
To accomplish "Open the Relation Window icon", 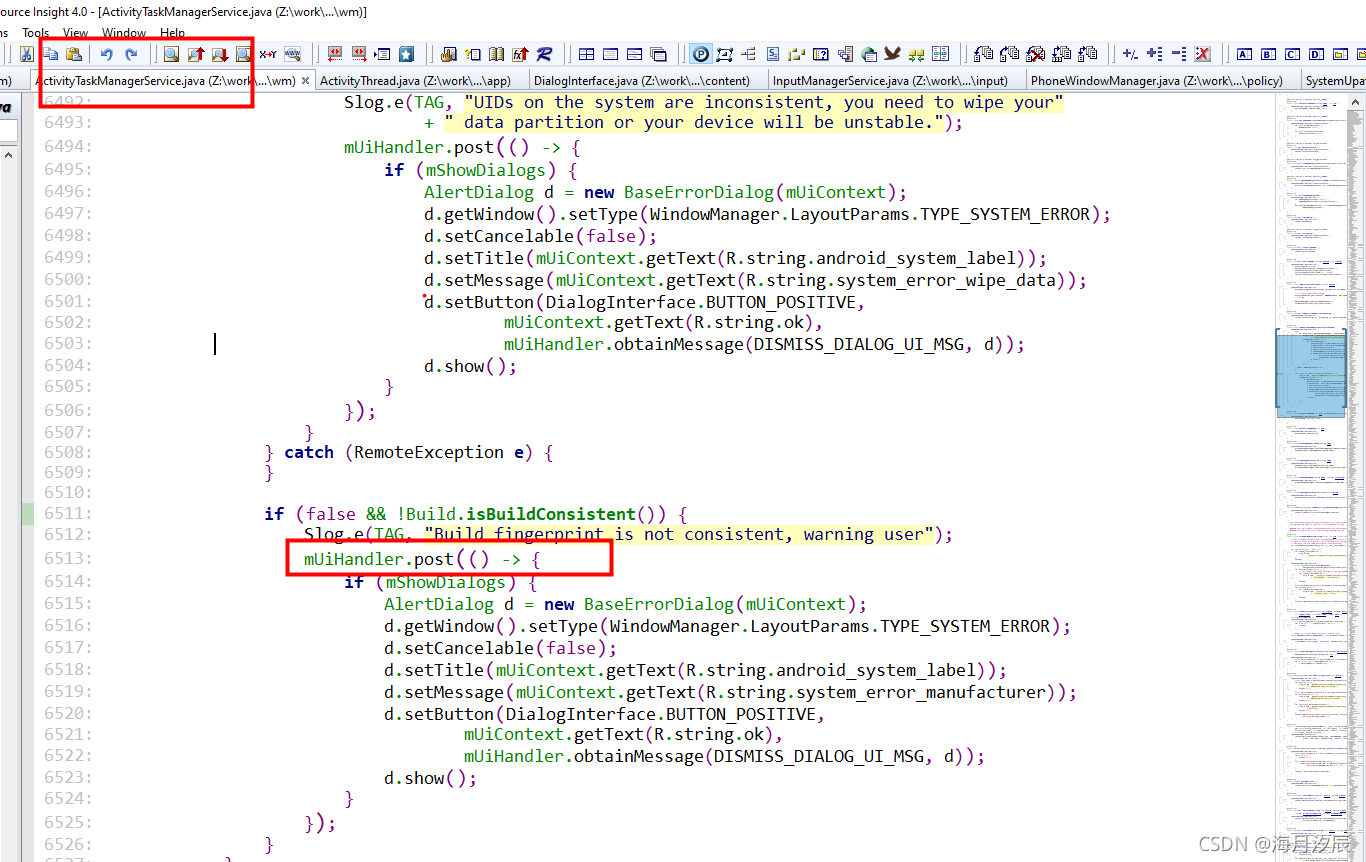I will [x=746, y=54].
